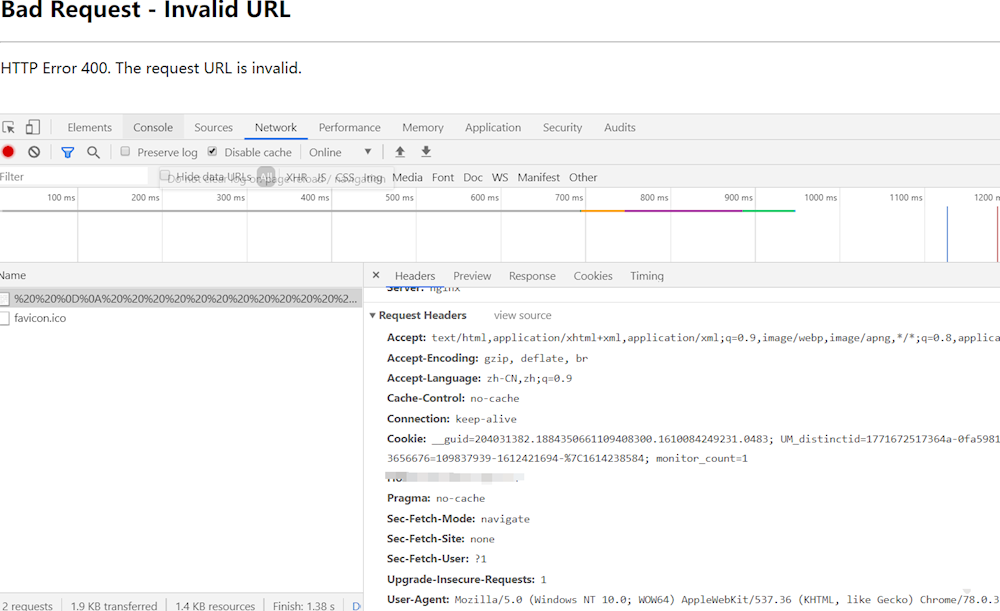
Task: Clear the network log
Action: pos(34,152)
